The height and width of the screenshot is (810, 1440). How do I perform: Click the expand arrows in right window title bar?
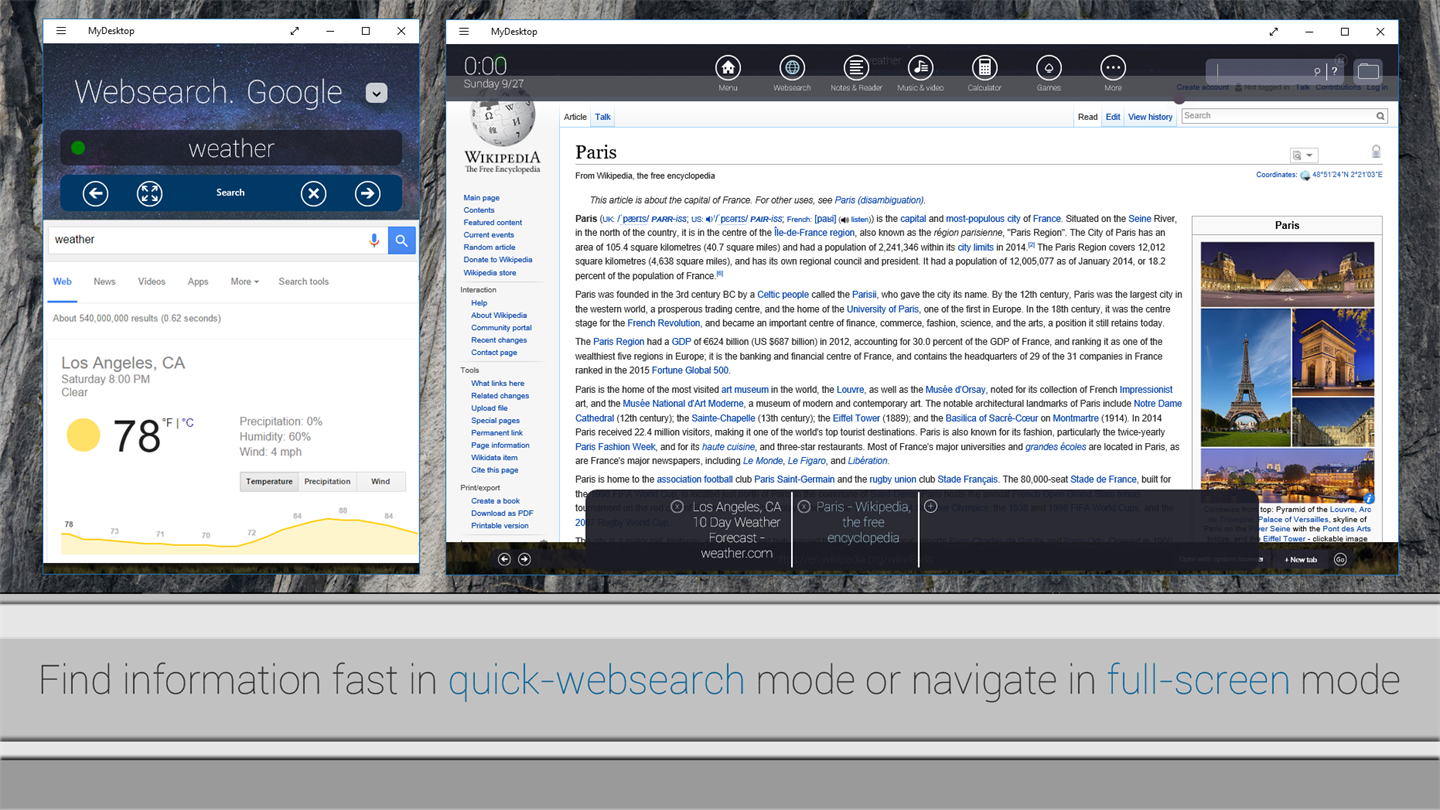click(1273, 32)
